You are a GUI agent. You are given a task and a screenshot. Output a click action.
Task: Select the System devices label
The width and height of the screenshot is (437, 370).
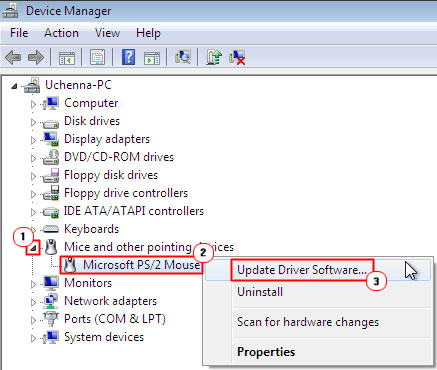coord(104,337)
